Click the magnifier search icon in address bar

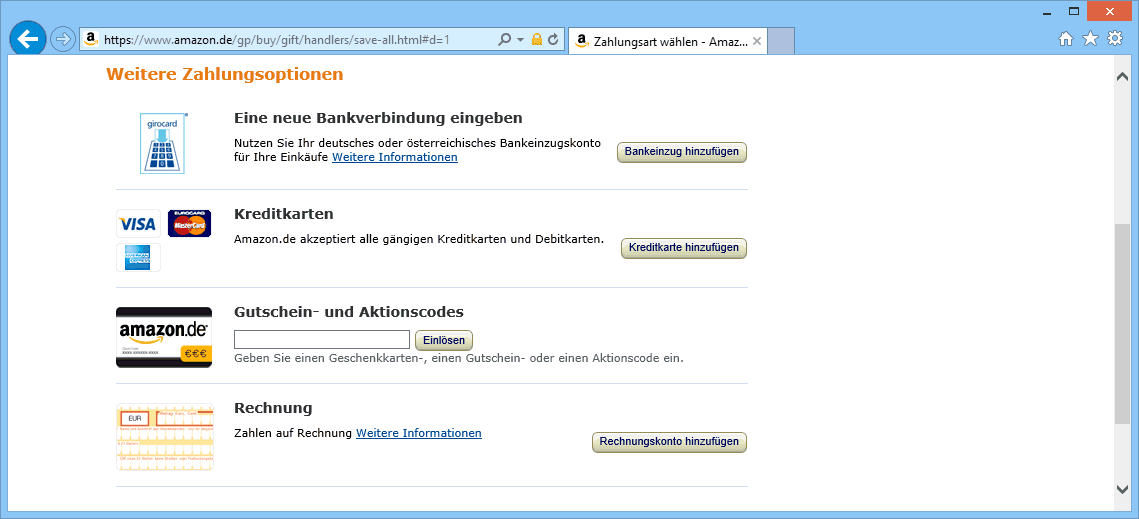(x=505, y=40)
